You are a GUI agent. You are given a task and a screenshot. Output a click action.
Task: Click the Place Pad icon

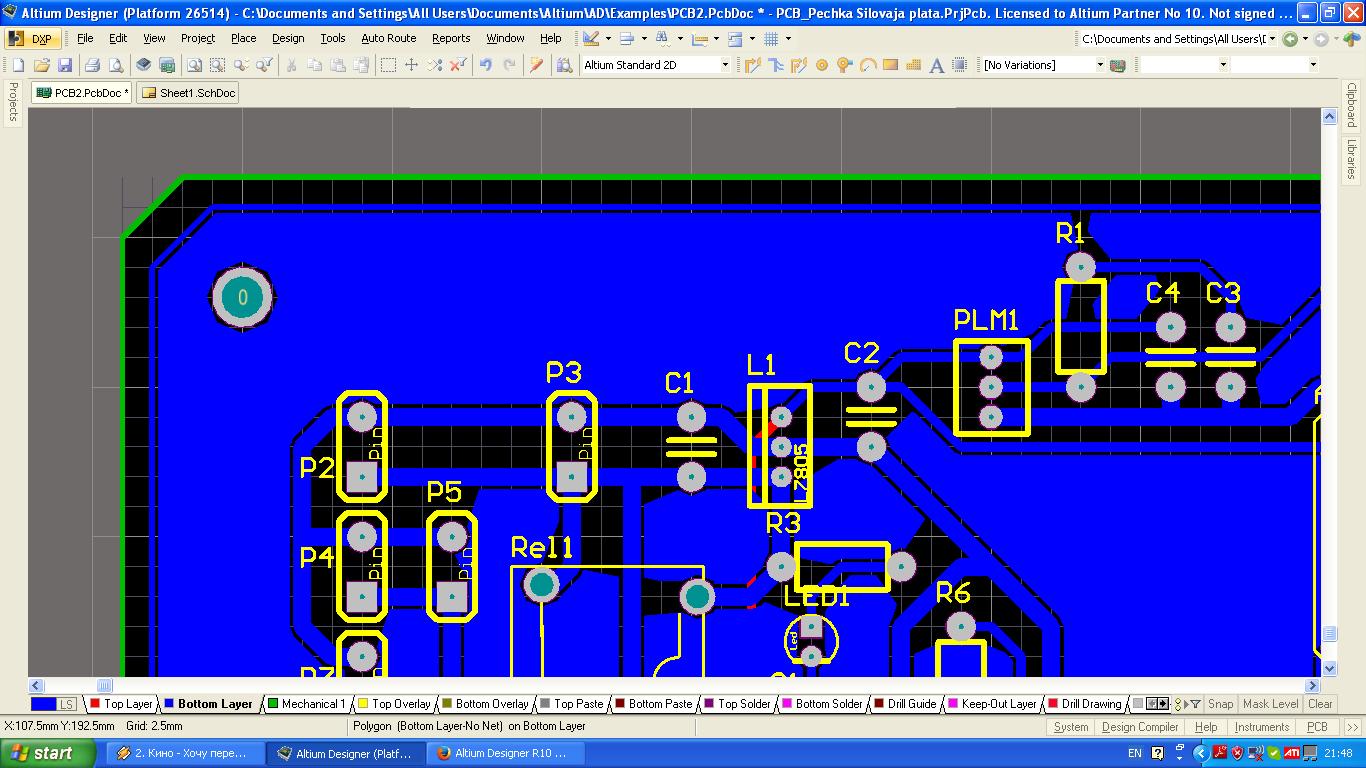(822, 65)
